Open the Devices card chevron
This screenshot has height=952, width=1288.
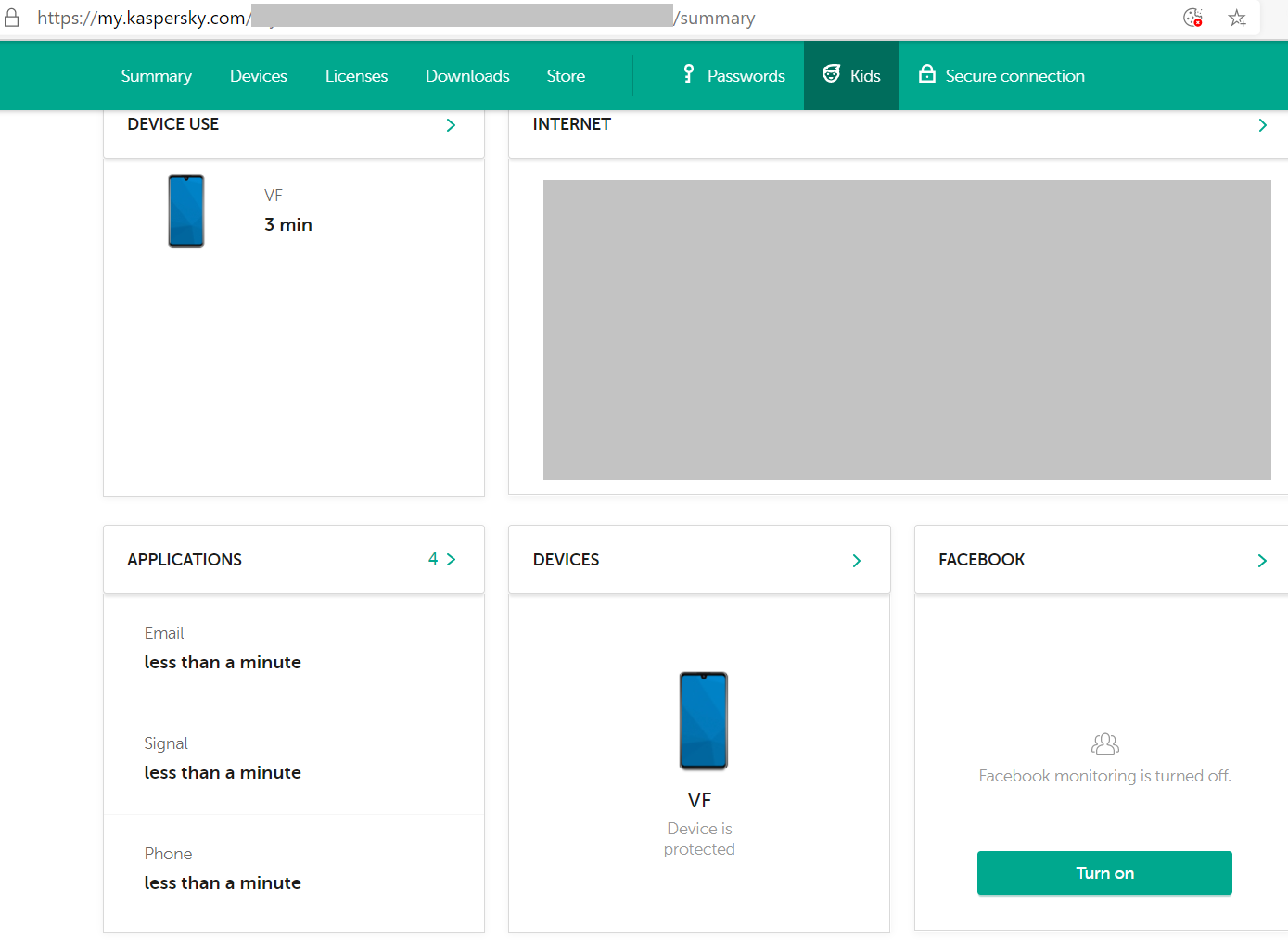coord(856,561)
